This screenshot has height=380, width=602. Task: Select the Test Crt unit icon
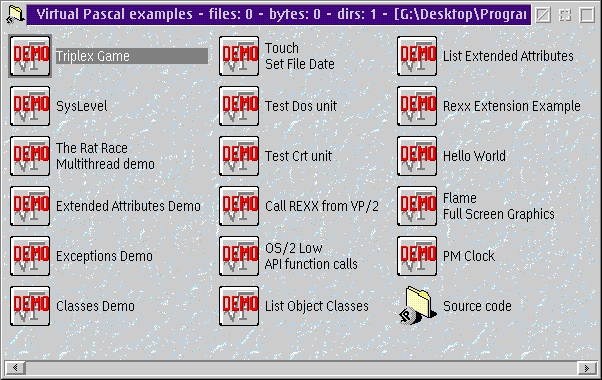[239, 156]
